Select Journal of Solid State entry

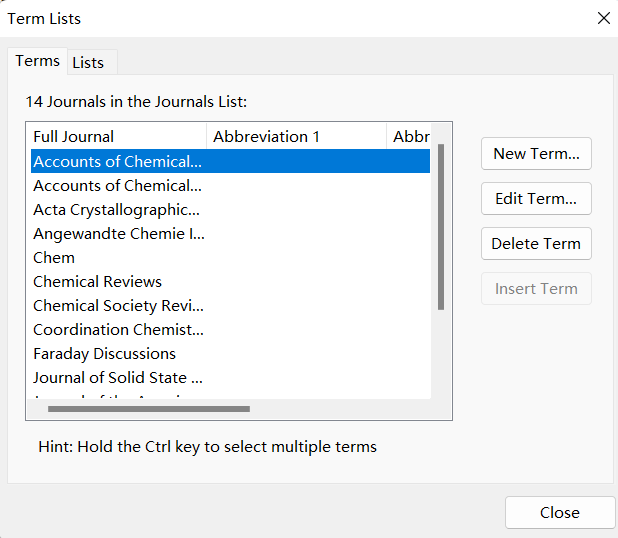230,378
